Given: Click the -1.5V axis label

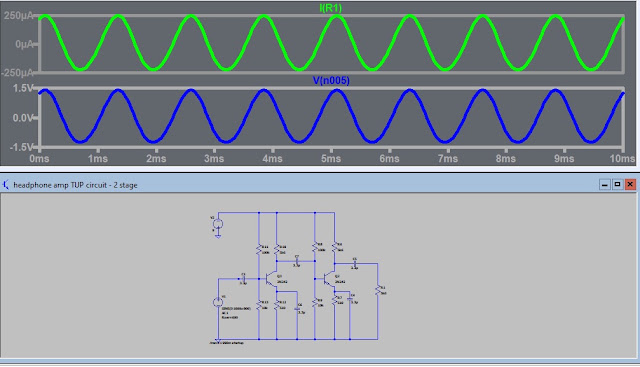Looking at the screenshot, I should [x=21, y=147].
